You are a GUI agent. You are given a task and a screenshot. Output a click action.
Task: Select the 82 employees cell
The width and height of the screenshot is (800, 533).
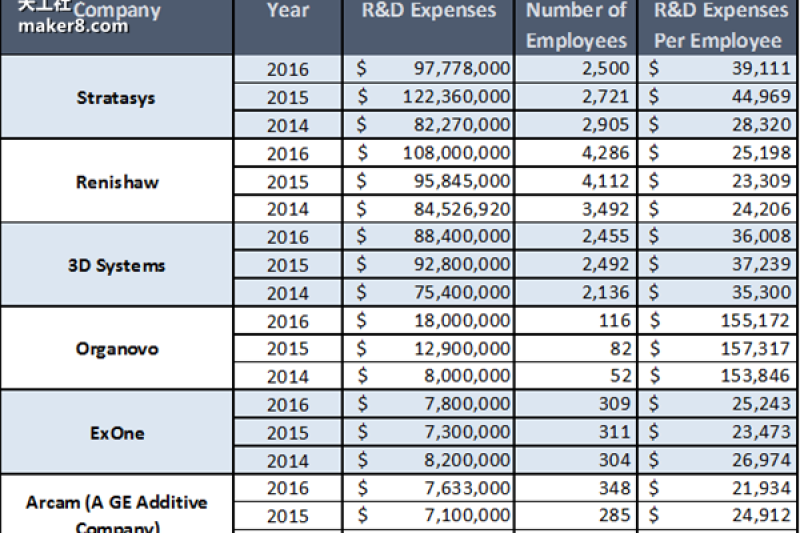(576, 348)
